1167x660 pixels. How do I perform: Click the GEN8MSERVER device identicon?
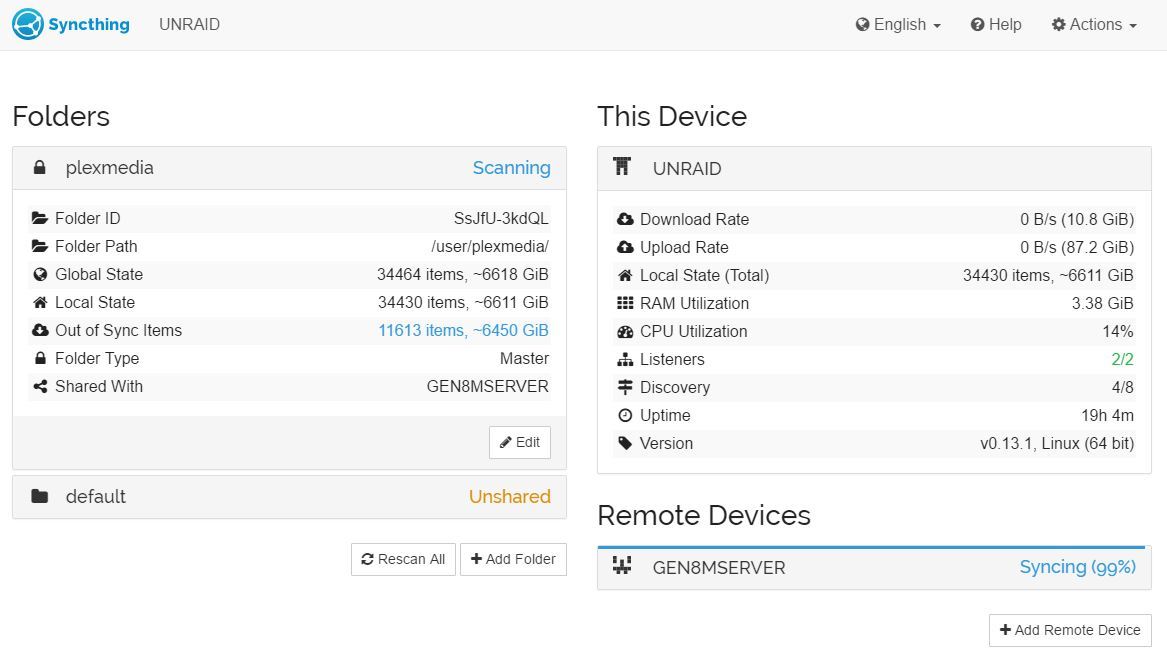(622, 566)
